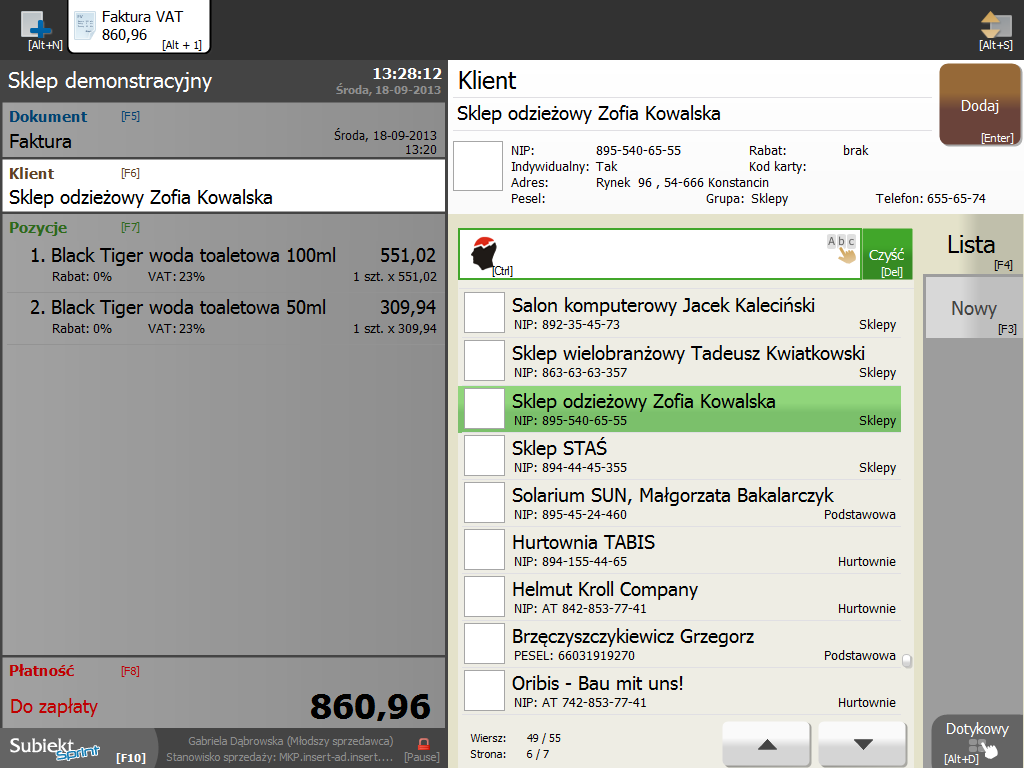This screenshot has height=768, width=1024.
Task: Click the client photo placeholder near NIP
Action: [478, 166]
